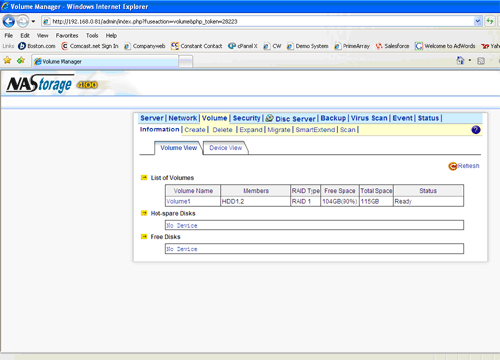
Task: Click the Volume1 link in volumes list
Action: click(178, 201)
